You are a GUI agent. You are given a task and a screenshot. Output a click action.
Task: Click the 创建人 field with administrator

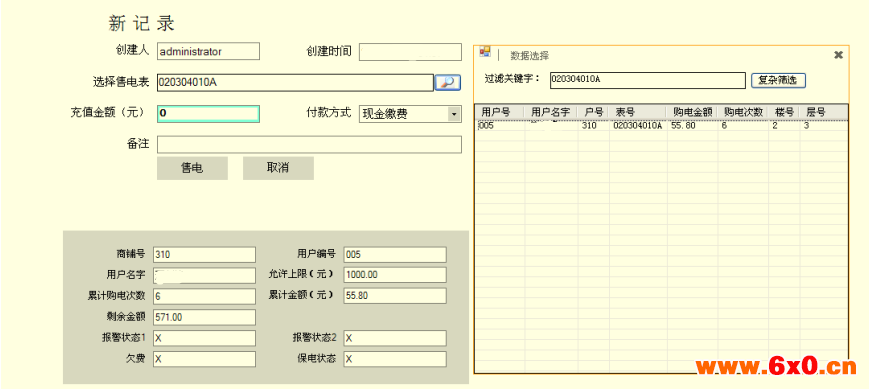[208, 52]
